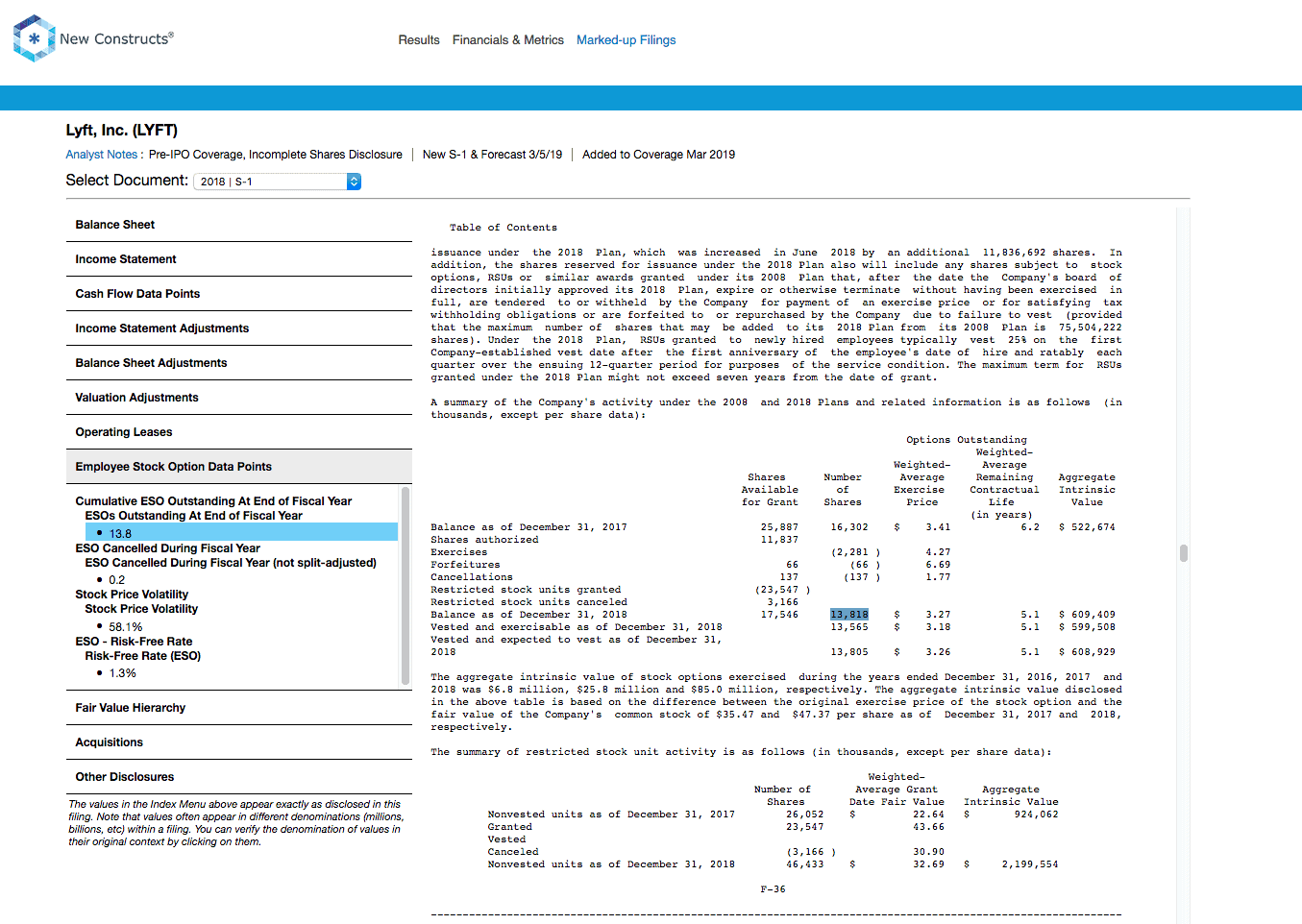Image resolution: width=1302 pixels, height=924 pixels.
Task: Select the highlighted 13.8 value
Action: [241, 533]
